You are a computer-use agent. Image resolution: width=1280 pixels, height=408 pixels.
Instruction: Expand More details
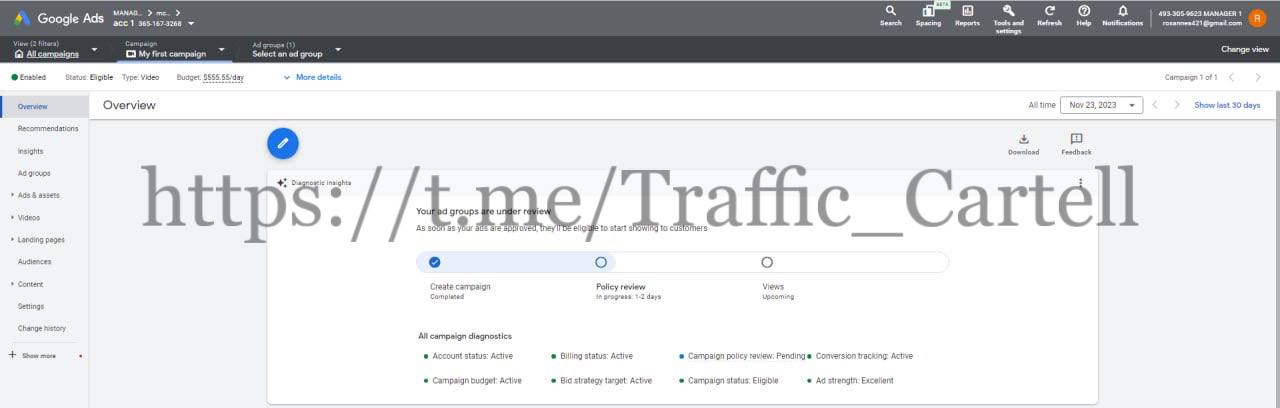tap(312, 77)
